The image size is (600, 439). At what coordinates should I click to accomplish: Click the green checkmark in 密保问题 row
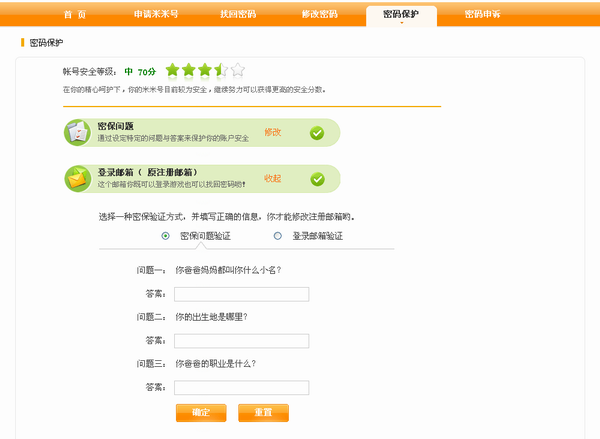point(317,133)
